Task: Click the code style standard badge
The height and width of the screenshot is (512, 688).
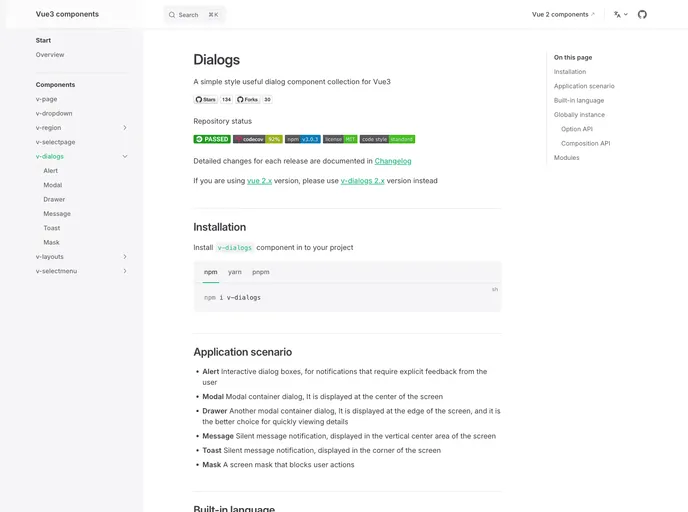Action: coord(387,139)
